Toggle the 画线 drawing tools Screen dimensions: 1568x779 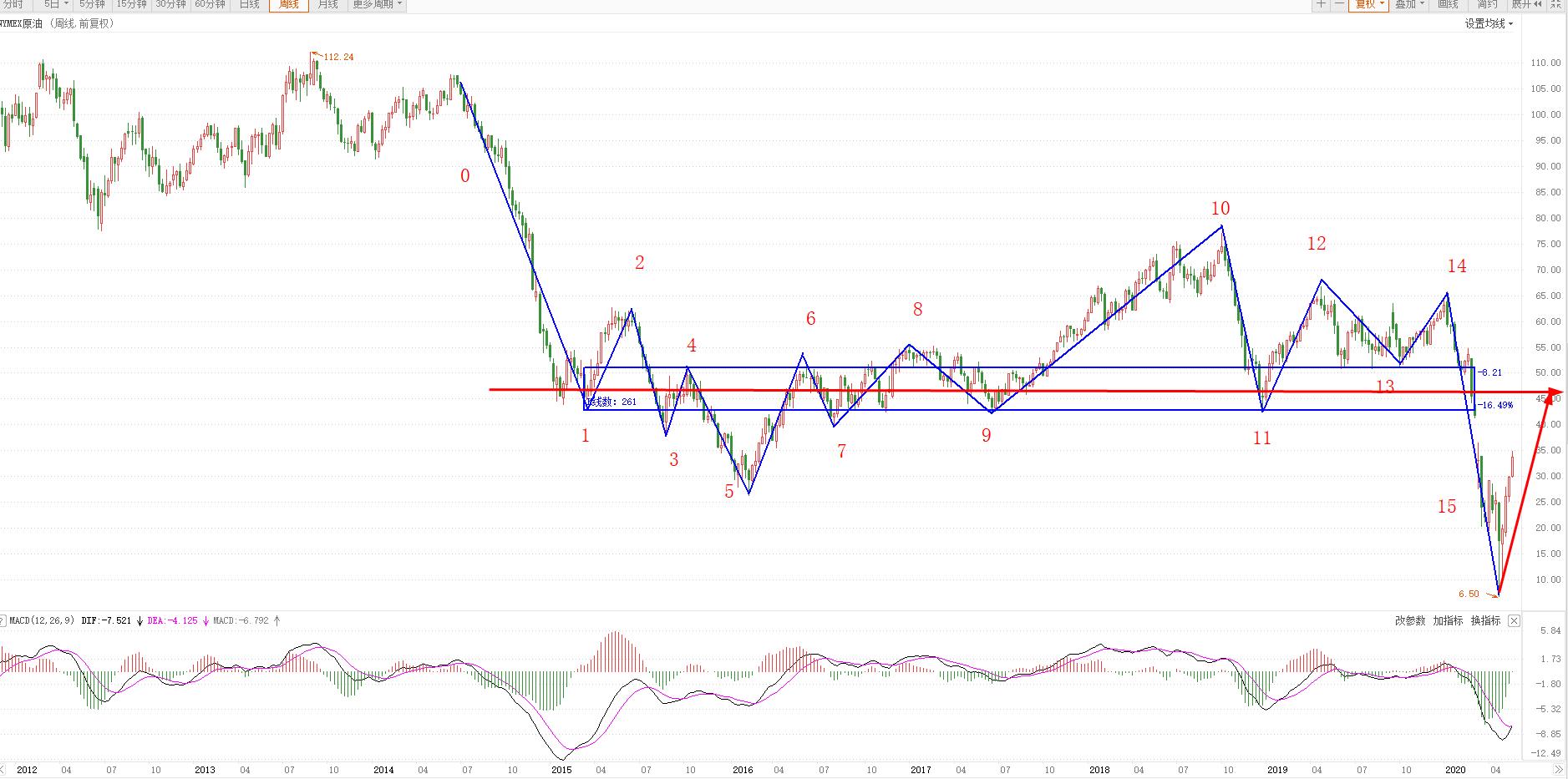1448,4
